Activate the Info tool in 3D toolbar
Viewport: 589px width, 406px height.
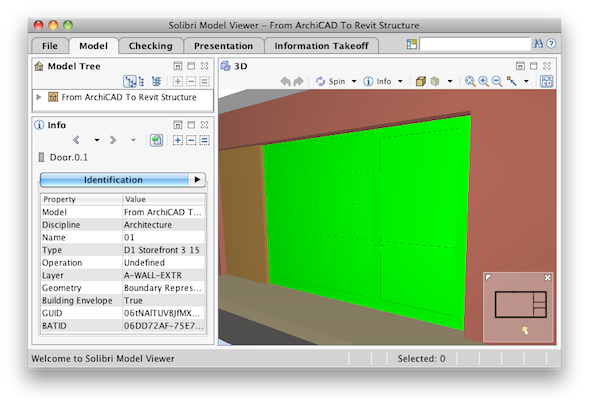pyautogui.click(x=377, y=81)
